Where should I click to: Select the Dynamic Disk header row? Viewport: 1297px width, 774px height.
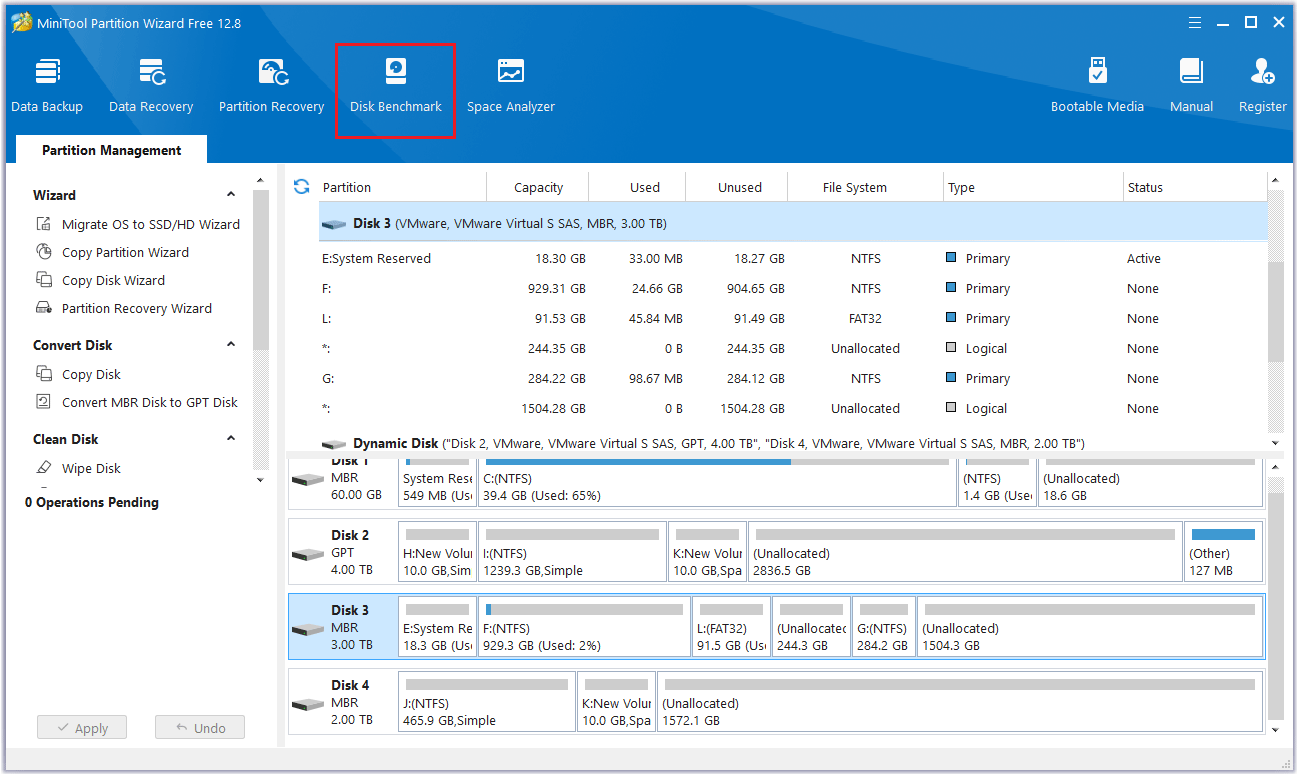point(792,443)
